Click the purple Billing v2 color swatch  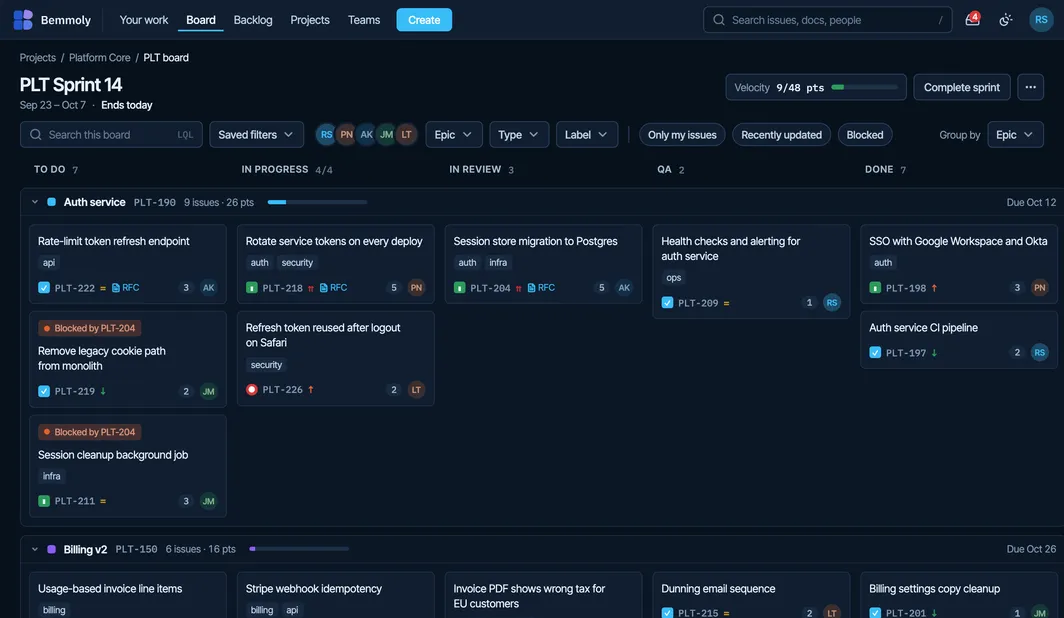click(52, 549)
